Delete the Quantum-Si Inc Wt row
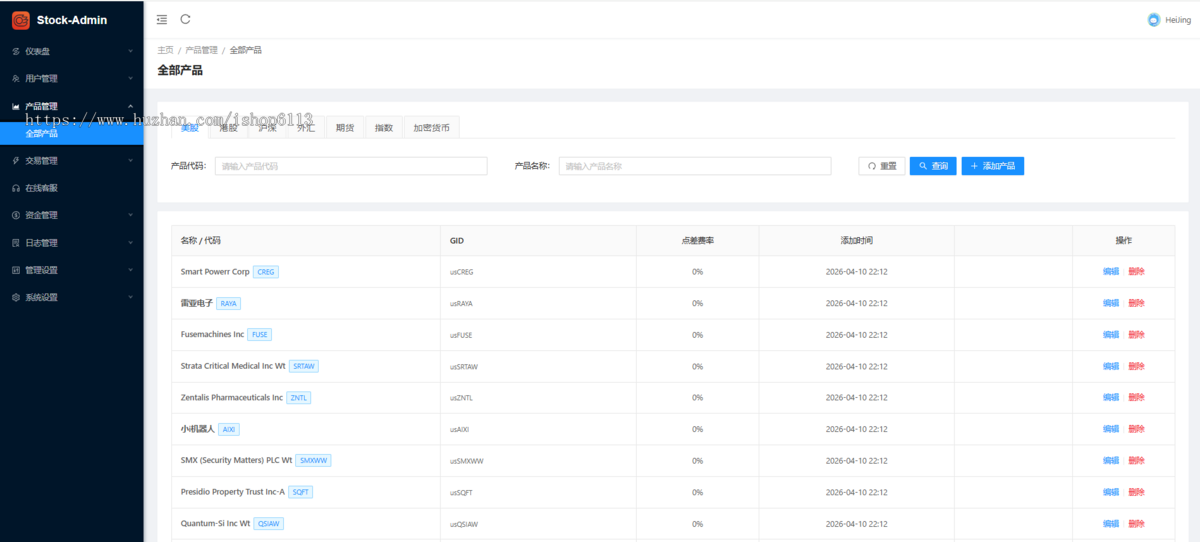 1136,523
